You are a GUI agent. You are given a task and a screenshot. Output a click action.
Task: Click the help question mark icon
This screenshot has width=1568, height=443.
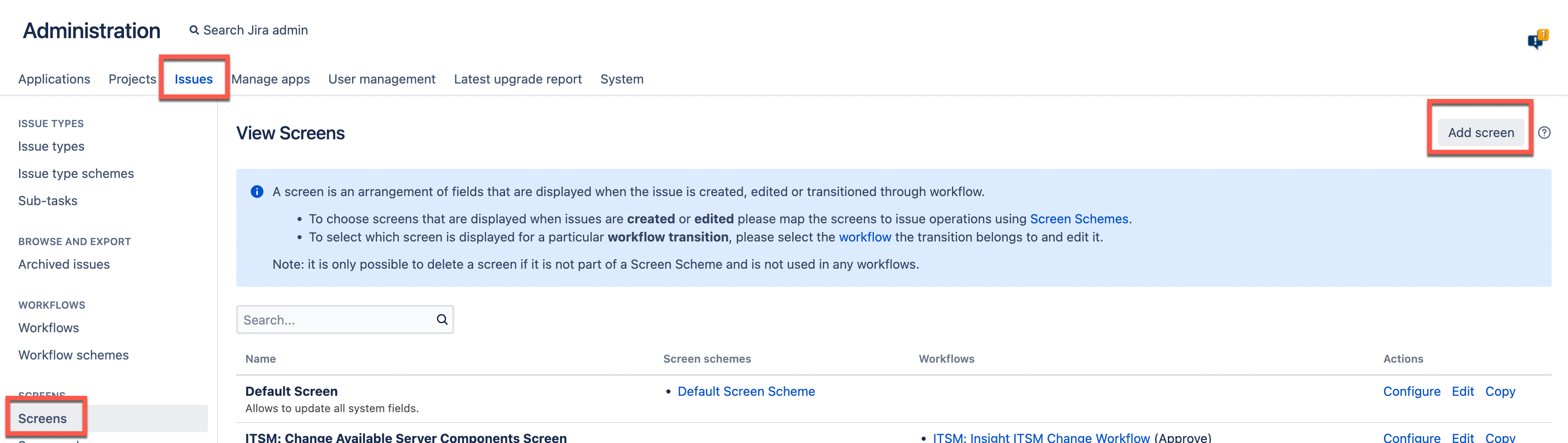coord(1544,133)
